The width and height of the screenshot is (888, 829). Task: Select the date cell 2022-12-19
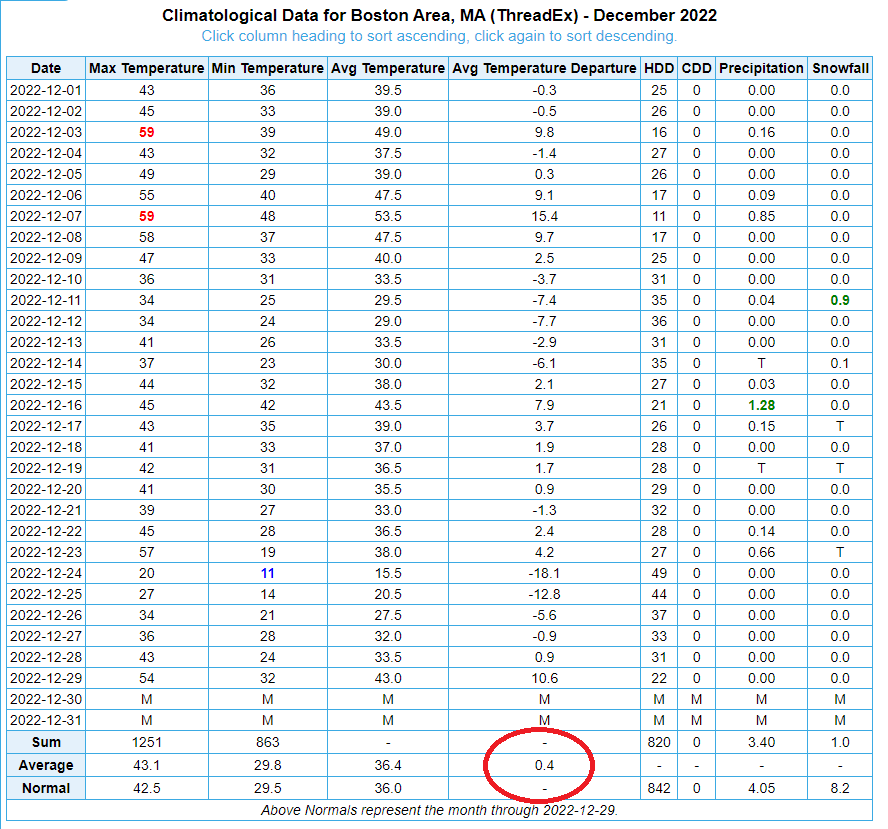click(x=46, y=468)
